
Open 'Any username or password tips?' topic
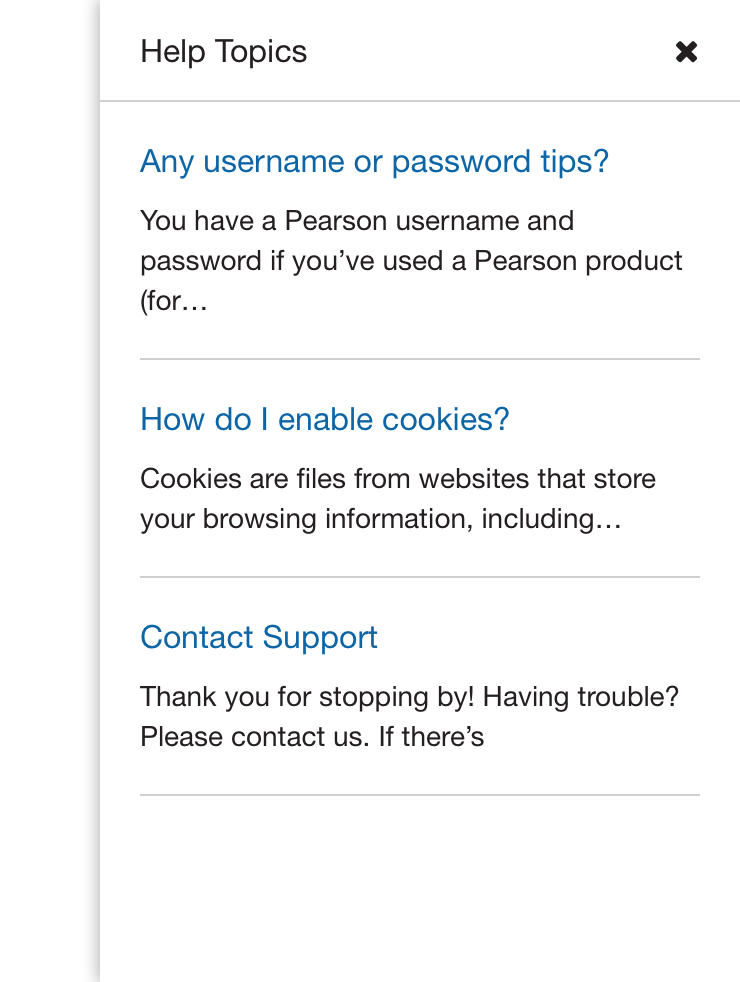pyautogui.click(x=374, y=161)
